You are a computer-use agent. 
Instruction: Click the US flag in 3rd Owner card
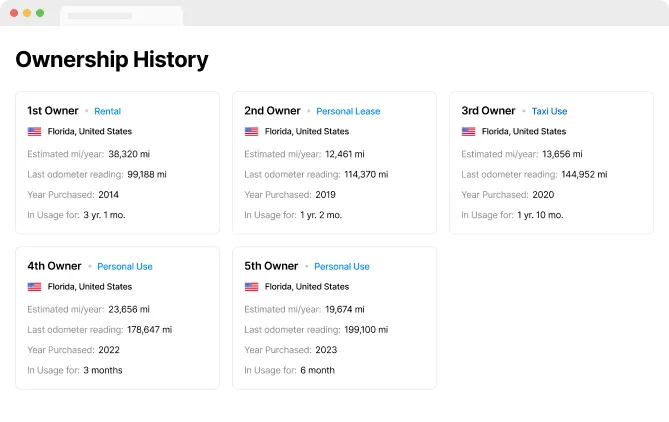coord(468,132)
